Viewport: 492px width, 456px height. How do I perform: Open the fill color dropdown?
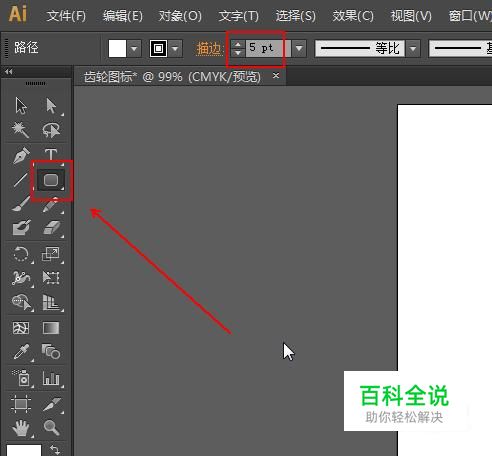point(134,49)
